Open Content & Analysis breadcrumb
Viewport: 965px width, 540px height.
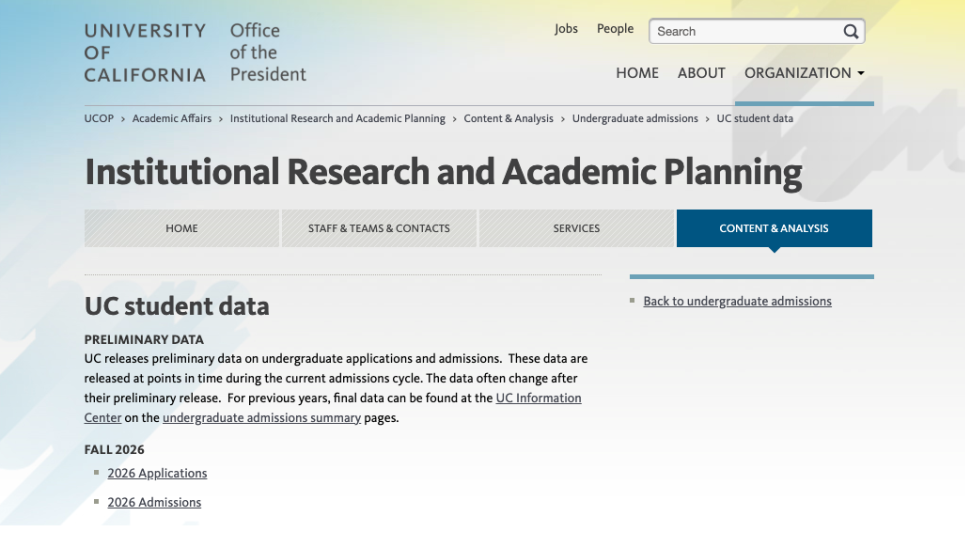[508, 118]
